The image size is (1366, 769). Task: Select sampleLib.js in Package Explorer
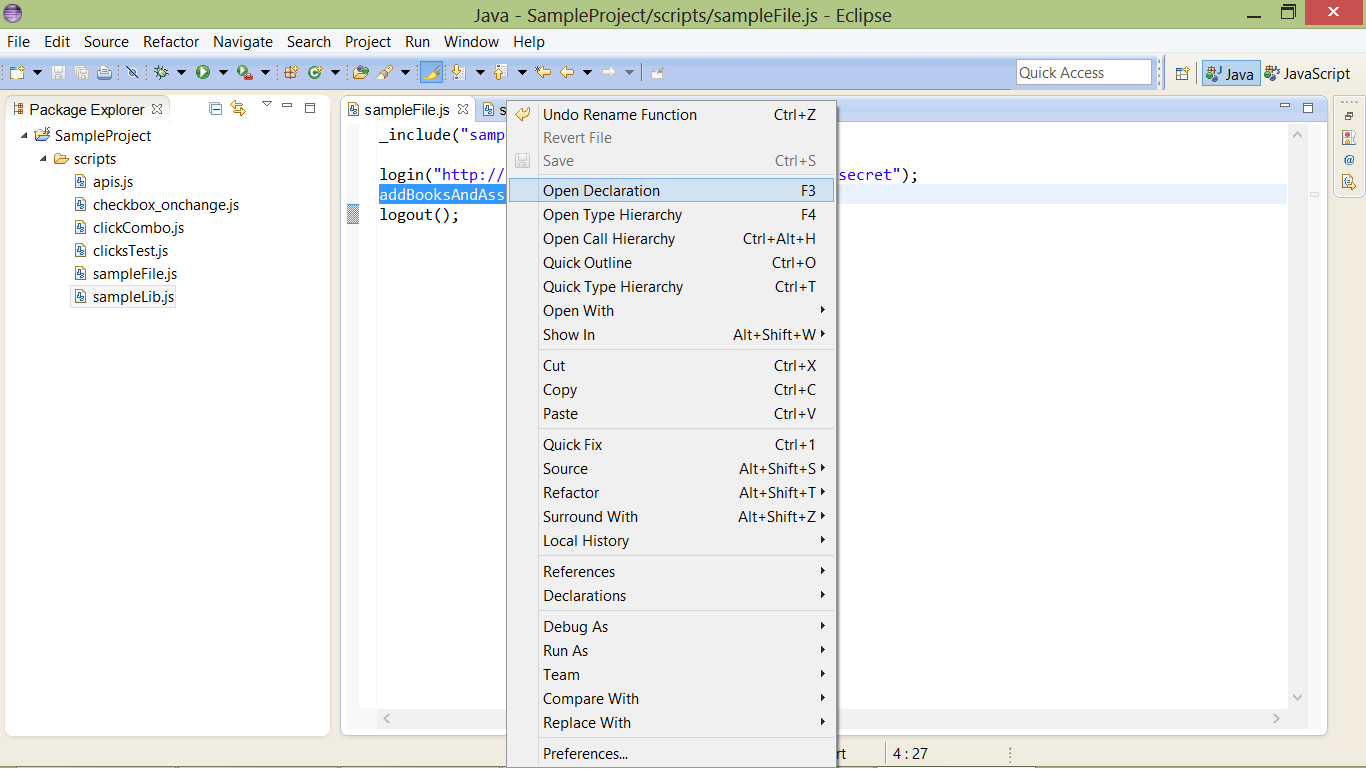[x=133, y=297]
